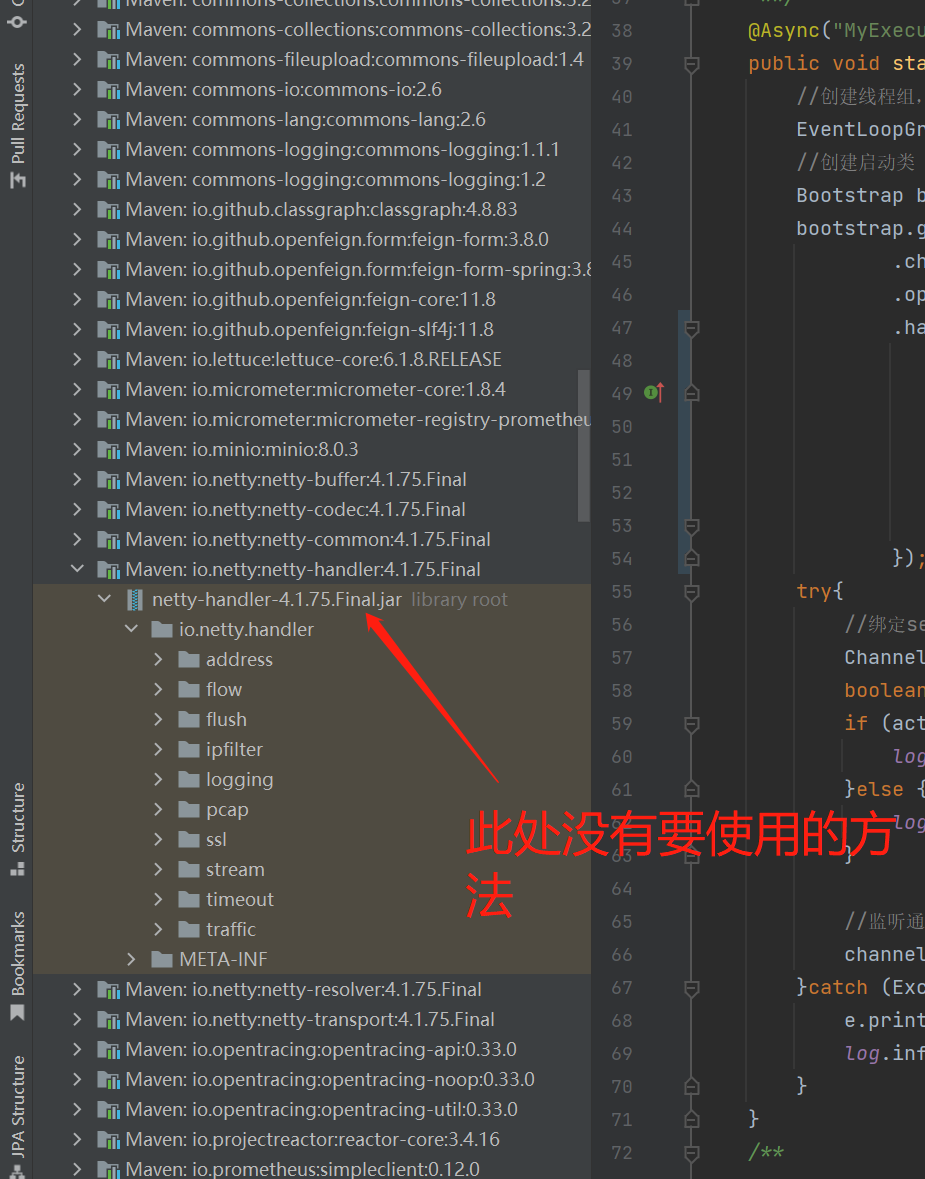Expand Maven commons-lang 2.6 library
925x1179 pixels.
click(x=77, y=120)
